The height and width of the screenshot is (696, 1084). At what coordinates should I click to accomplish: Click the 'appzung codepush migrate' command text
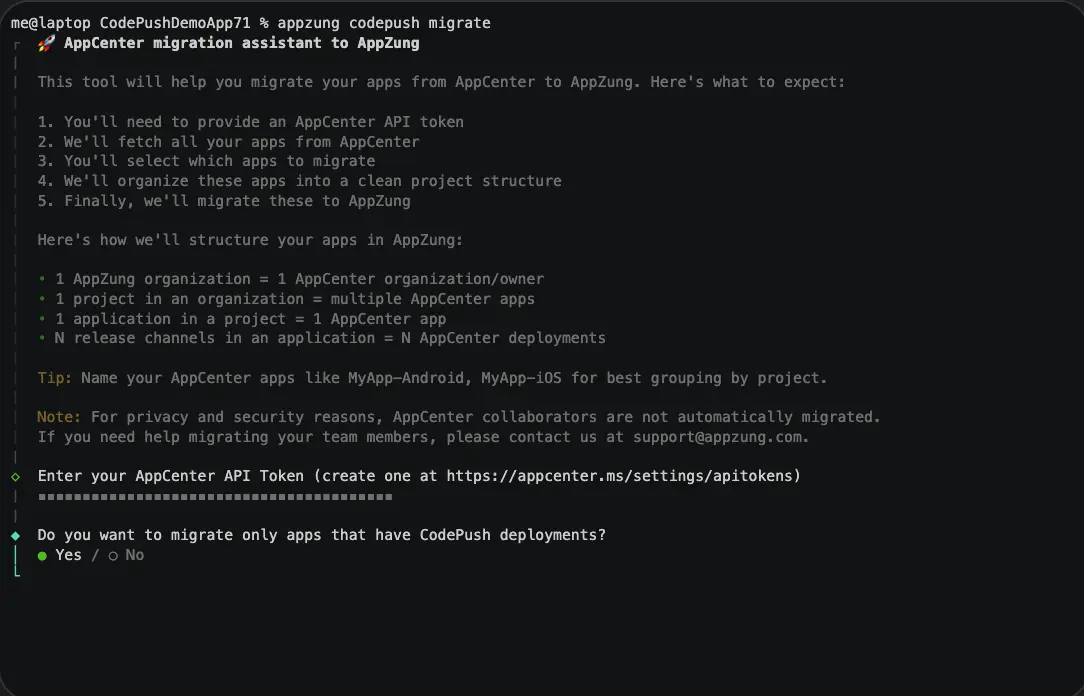tap(384, 23)
